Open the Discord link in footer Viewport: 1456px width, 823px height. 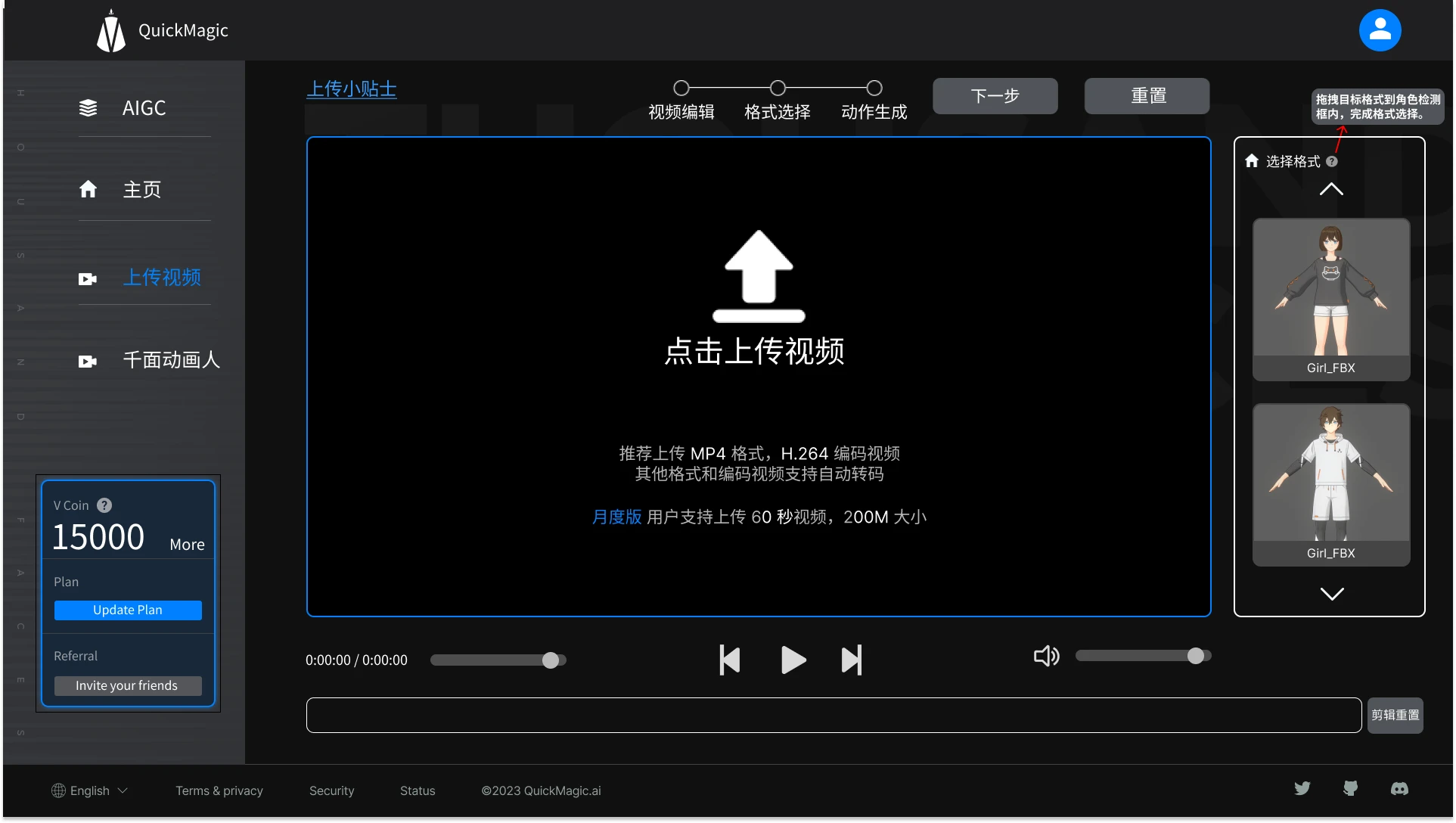click(1399, 789)
